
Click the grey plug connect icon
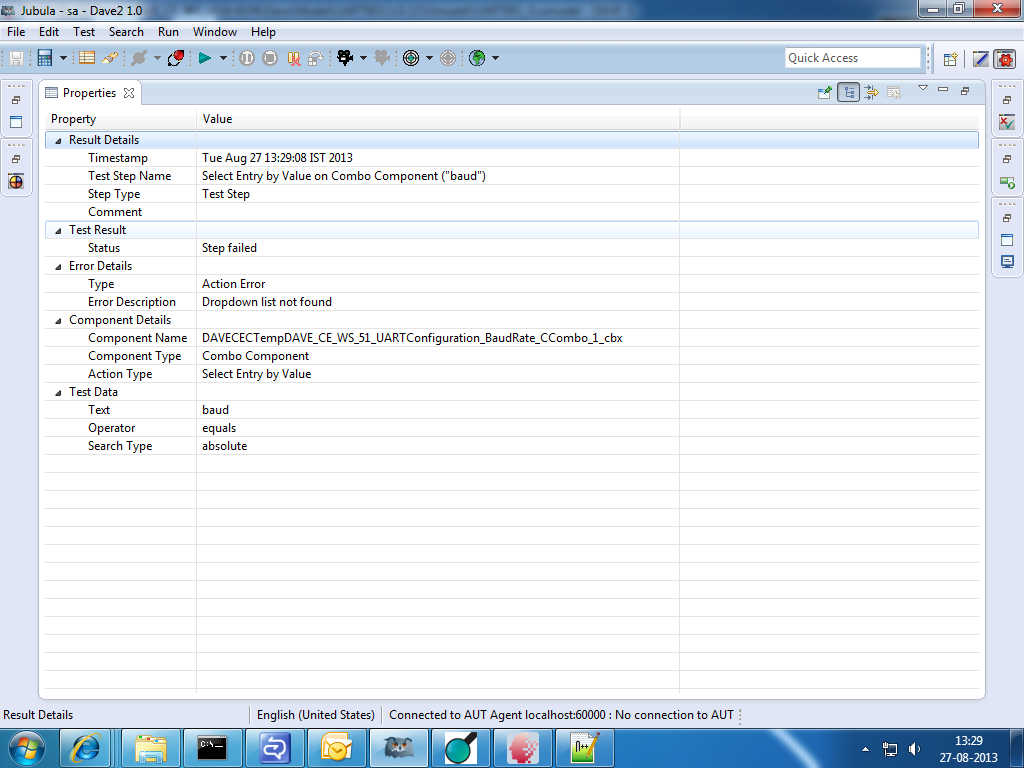pos(138,58)
